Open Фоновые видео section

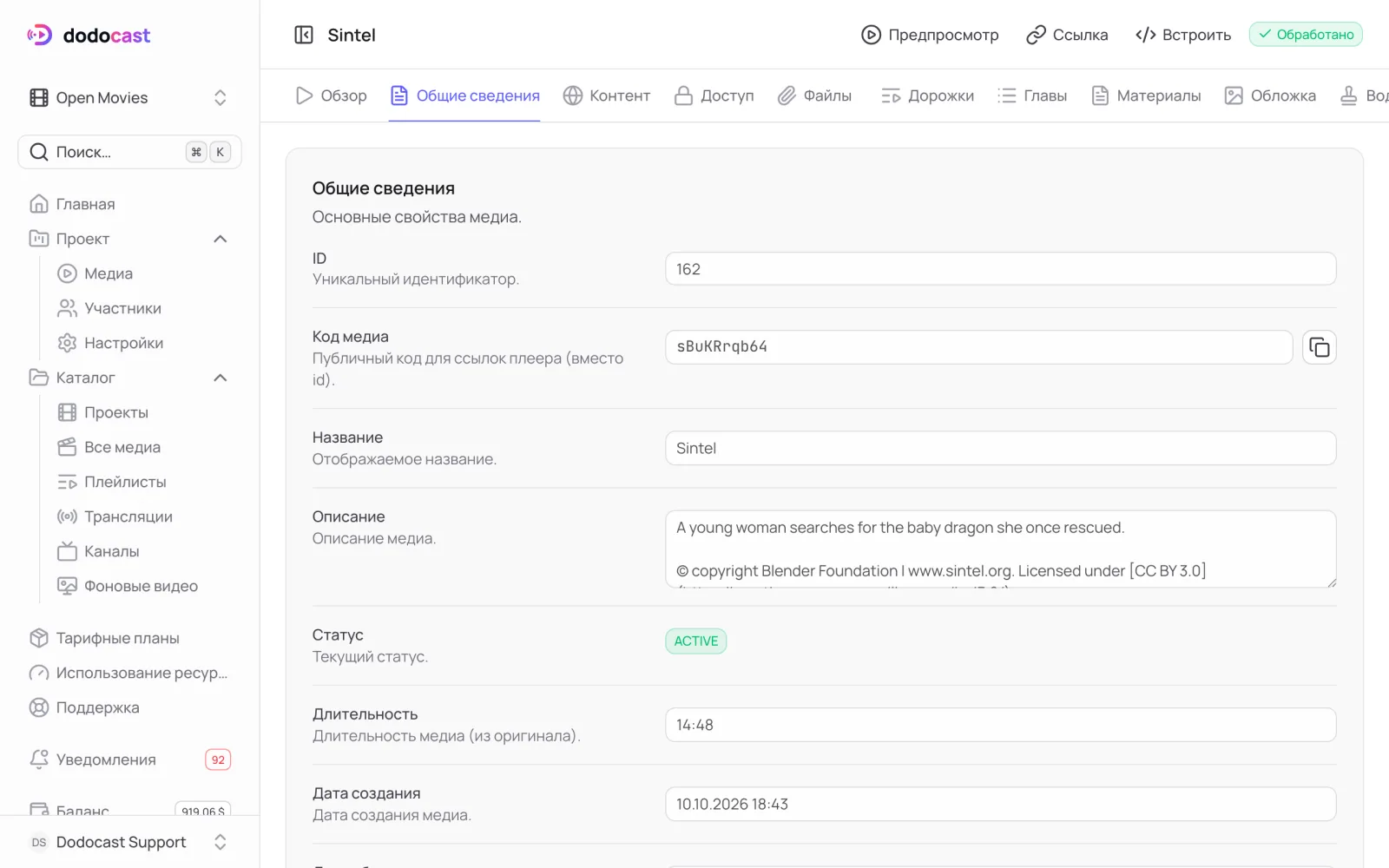tap(128, 586)
